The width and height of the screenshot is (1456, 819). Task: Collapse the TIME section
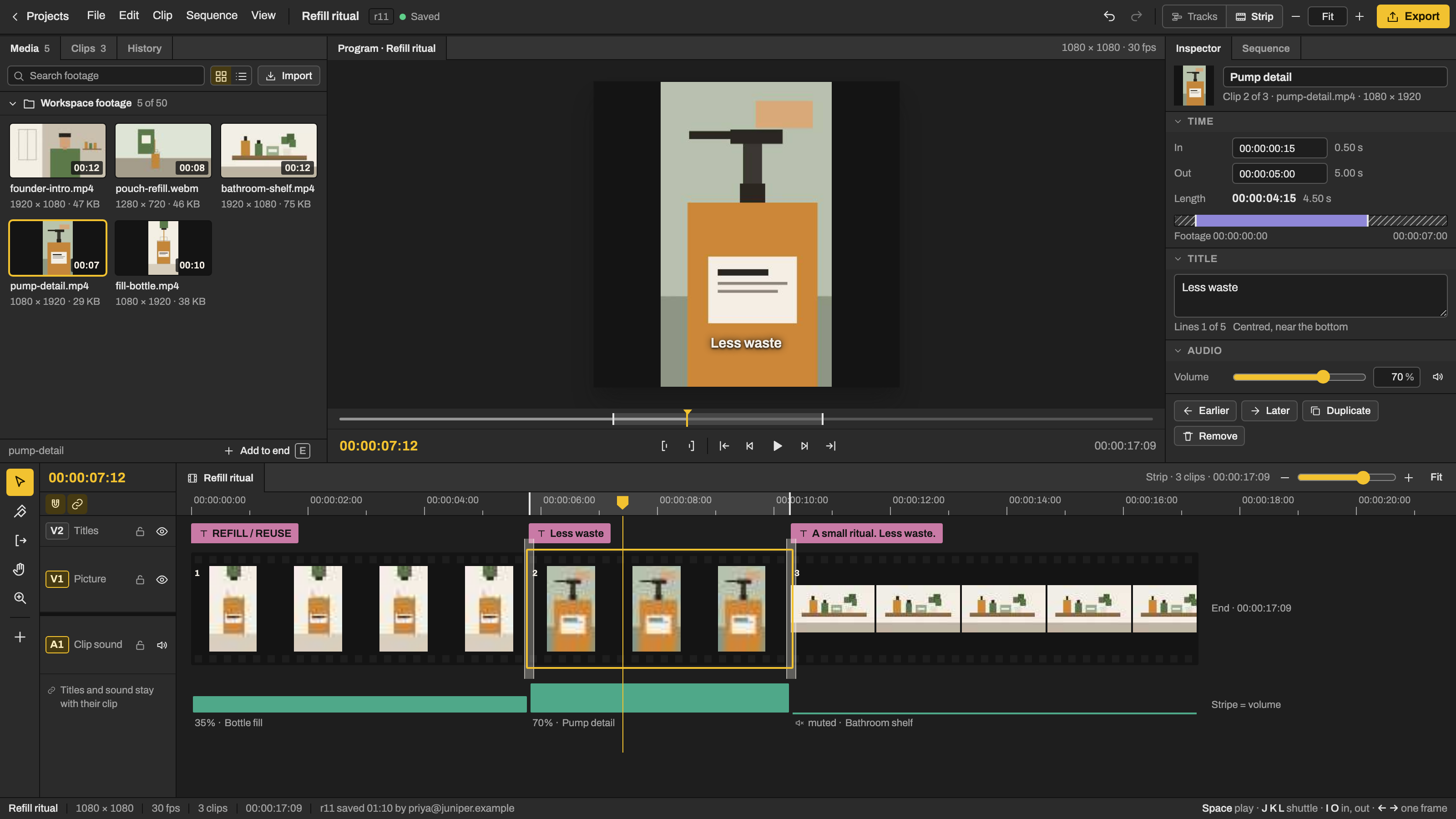pos(1178,121)
